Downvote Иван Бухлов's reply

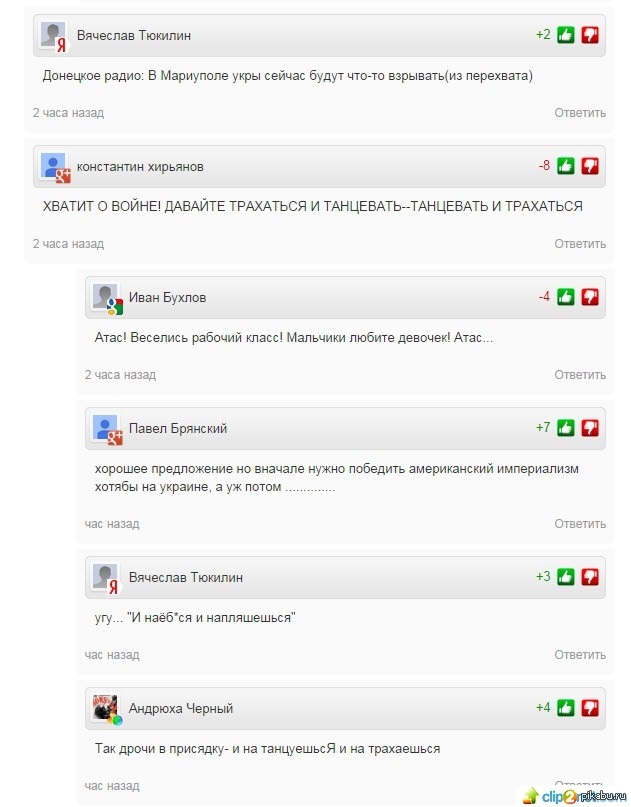click(x=590, y=297)
